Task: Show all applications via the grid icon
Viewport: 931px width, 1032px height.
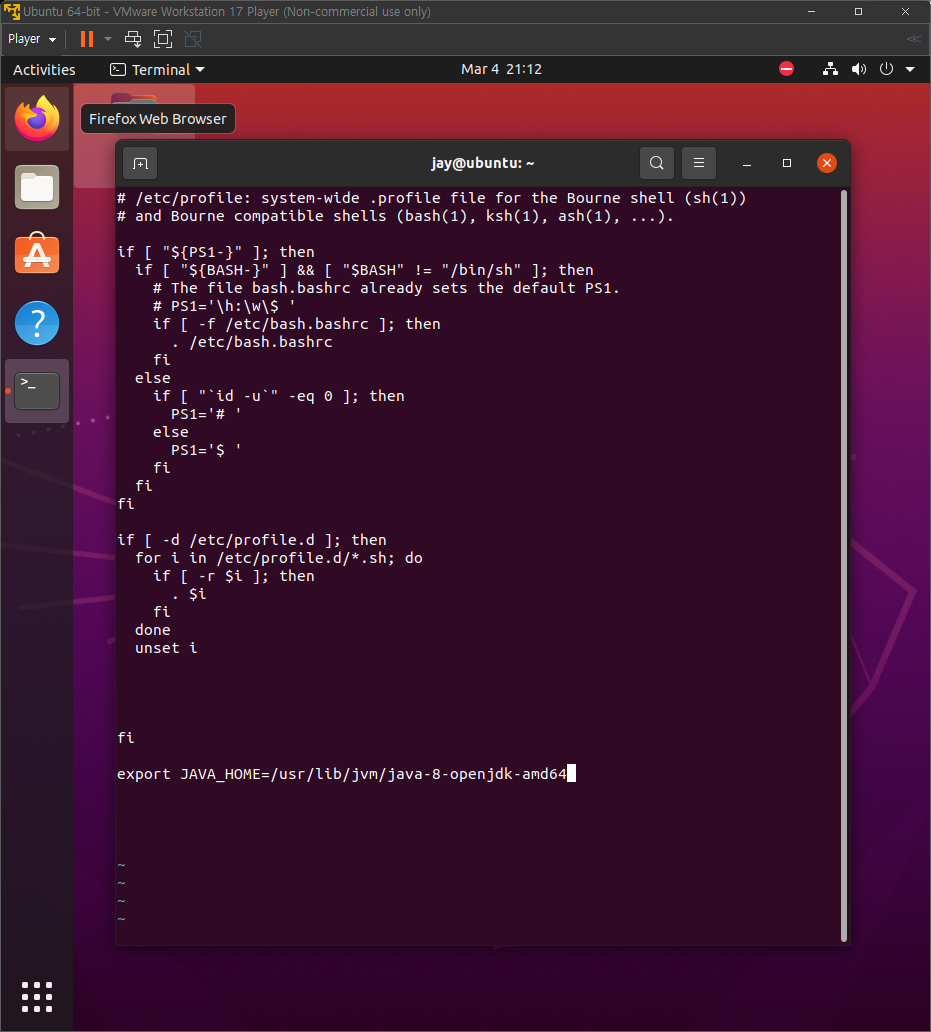Action: click(x=36, y=996)
